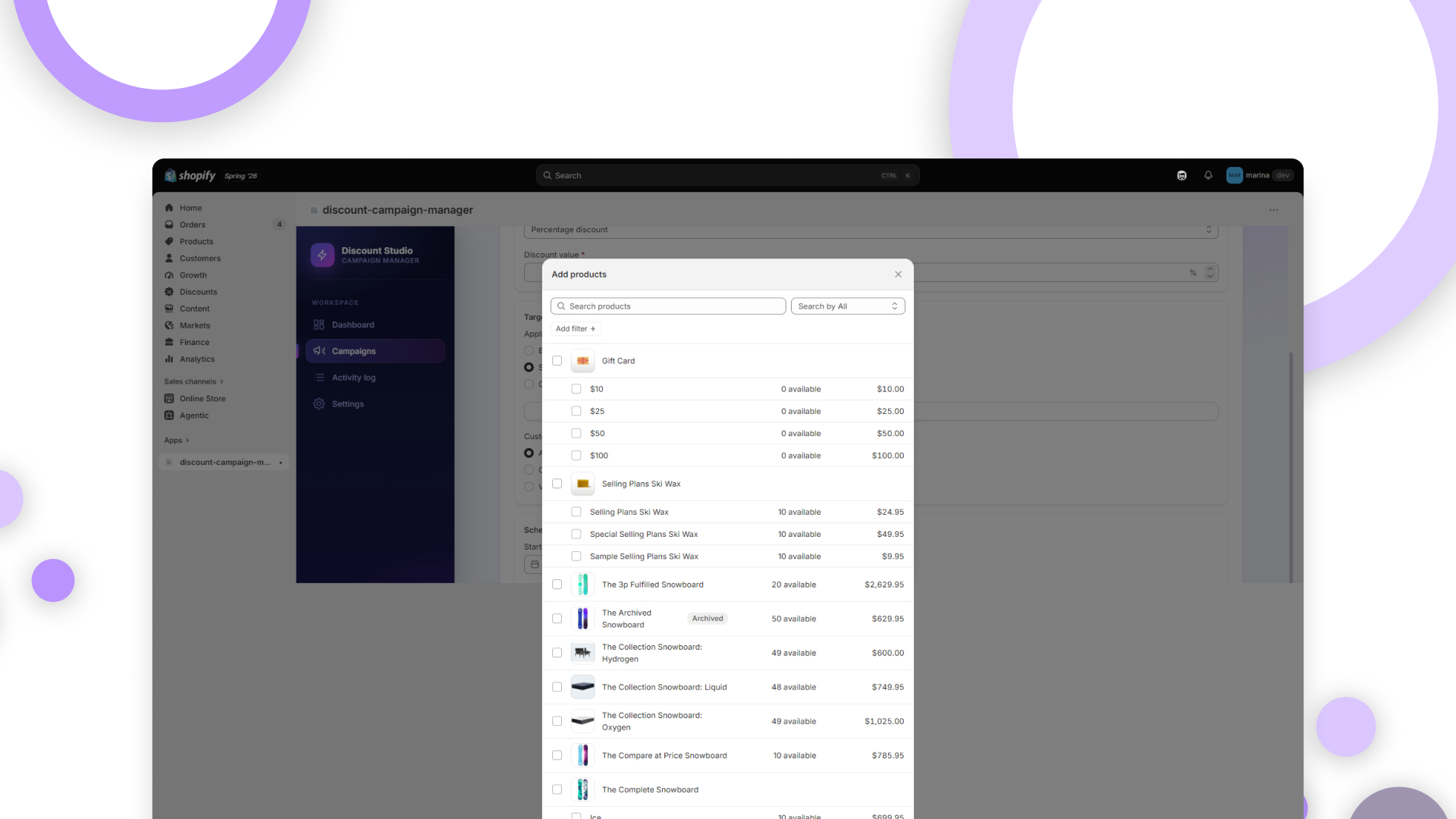
Task: Open the marina account avatar
Action: 1235,175
